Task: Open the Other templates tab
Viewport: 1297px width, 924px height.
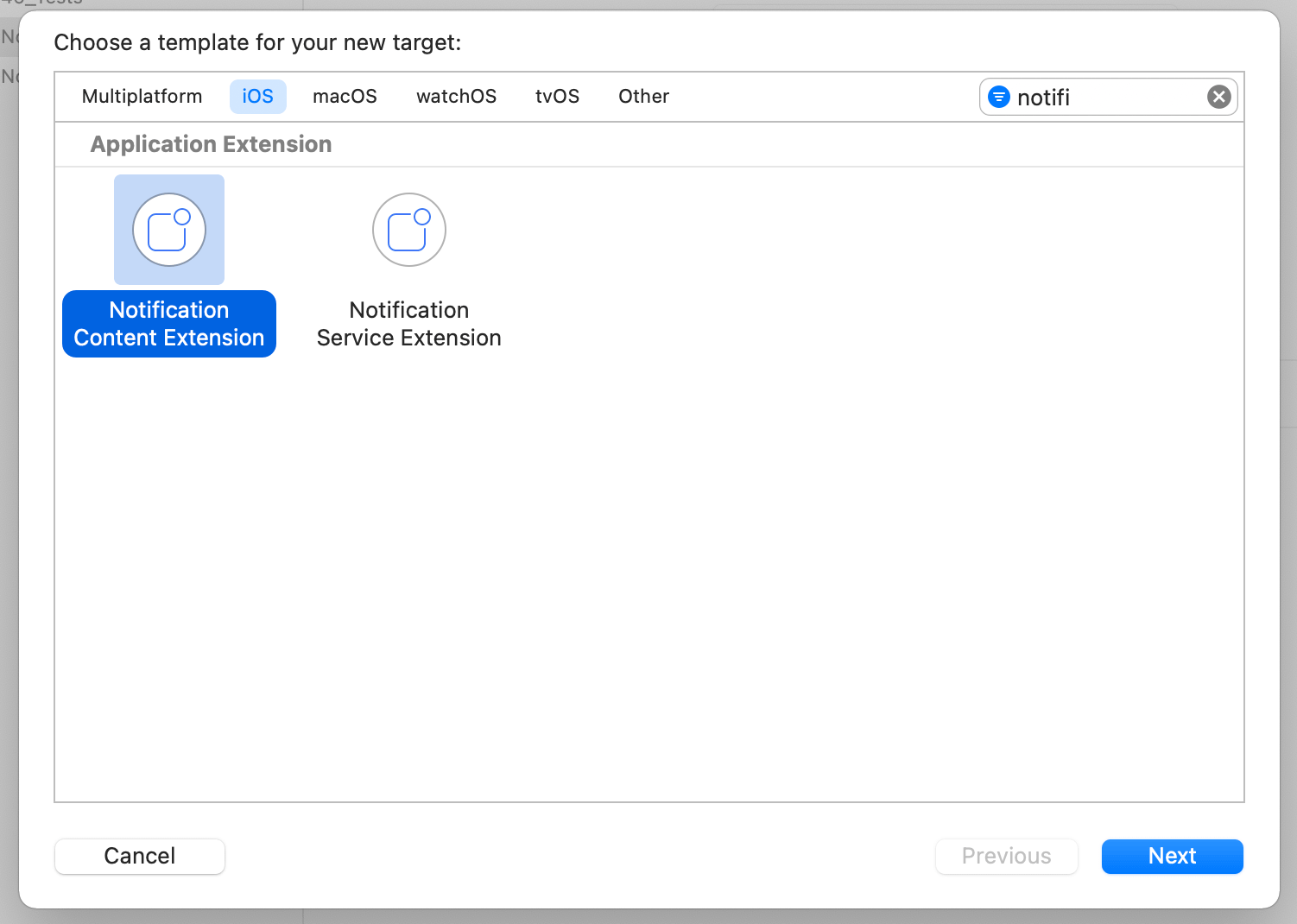Action: 643,97
